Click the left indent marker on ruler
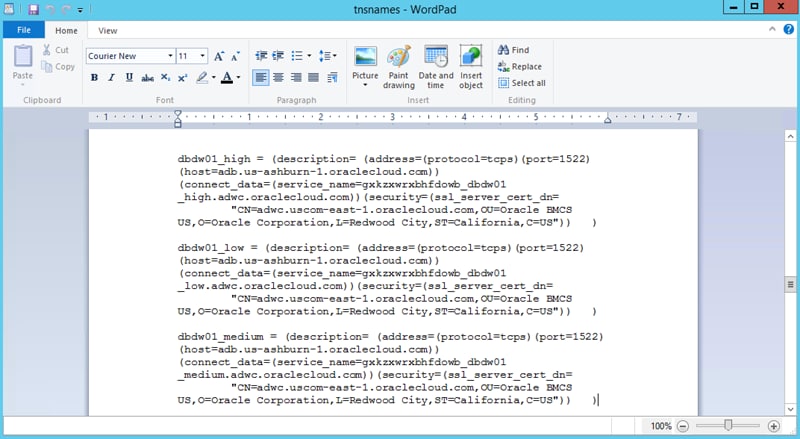This screenshot has width=800, height=439. point(178,118)
